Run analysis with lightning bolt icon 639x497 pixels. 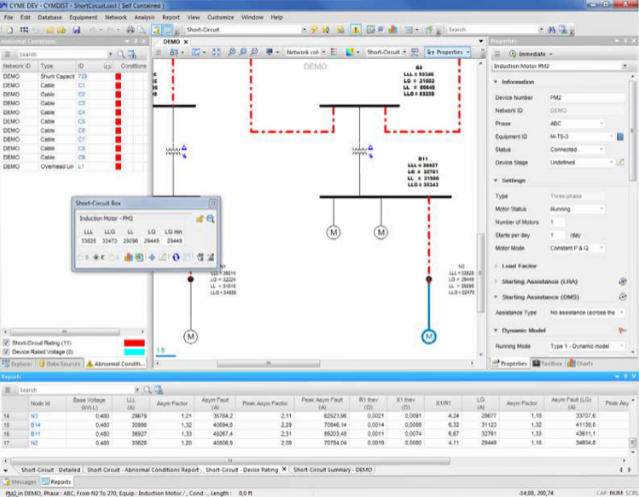[314, 30]
